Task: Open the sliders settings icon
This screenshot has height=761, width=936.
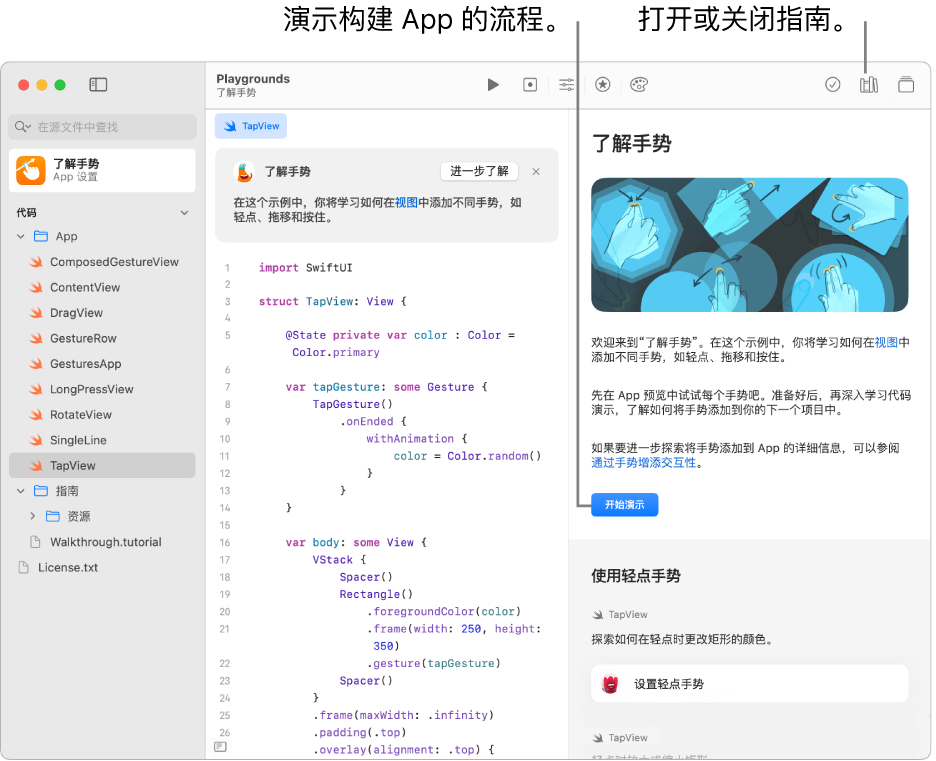Action: [x=566, y=85]
